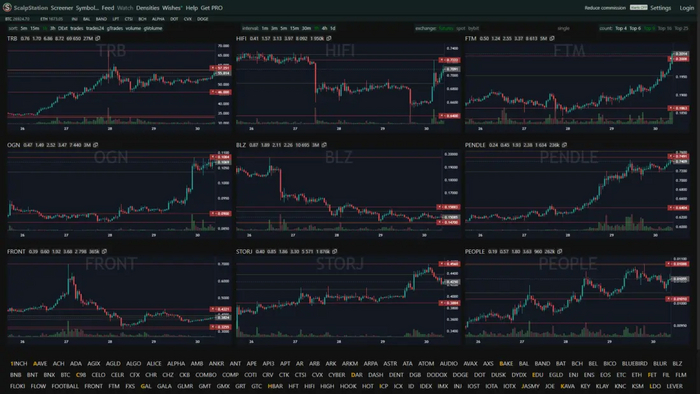The width and height of the screenshot is (700, 394).
Task: Set sort to 15m
Action: tap(34, 28)
